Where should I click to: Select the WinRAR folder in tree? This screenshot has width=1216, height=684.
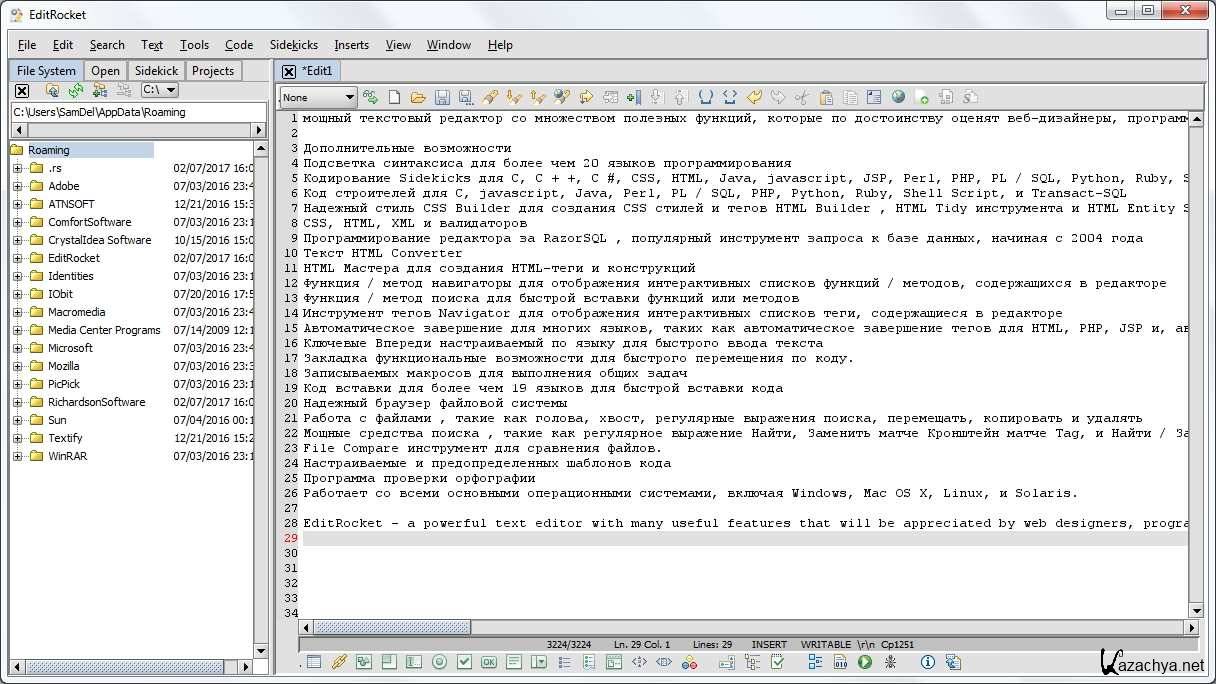65,456
